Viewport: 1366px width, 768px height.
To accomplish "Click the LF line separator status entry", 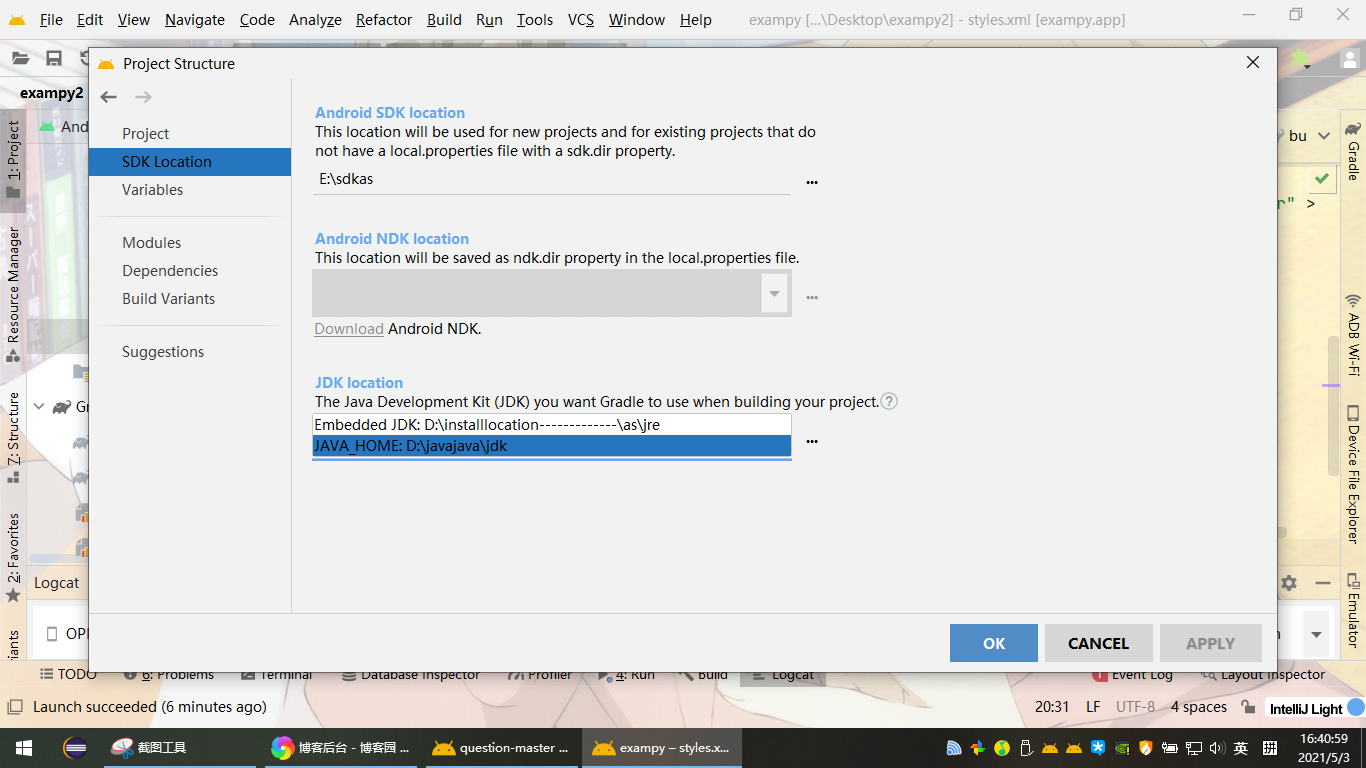I will click(1093, 707).
